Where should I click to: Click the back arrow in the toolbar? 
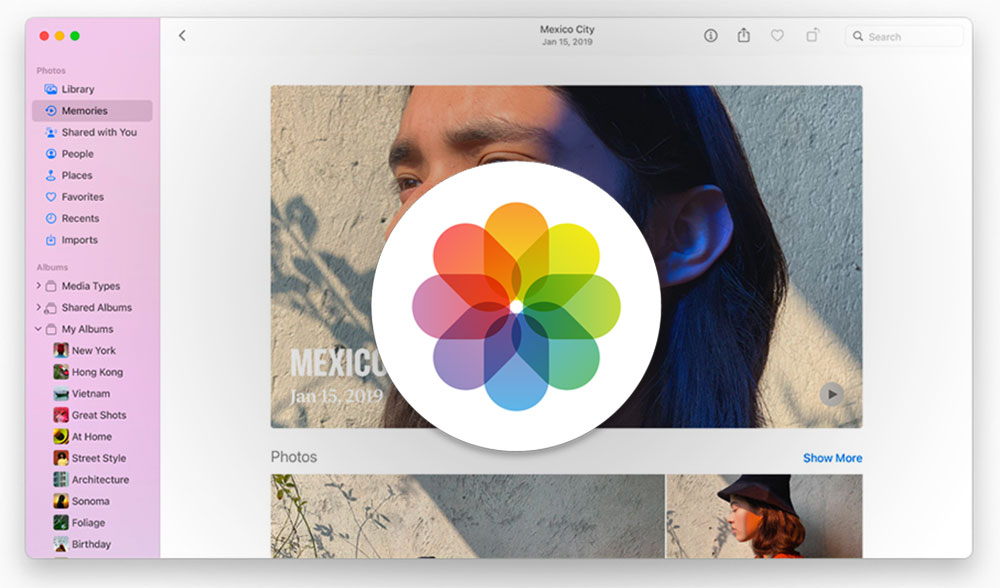coord(182,36)
